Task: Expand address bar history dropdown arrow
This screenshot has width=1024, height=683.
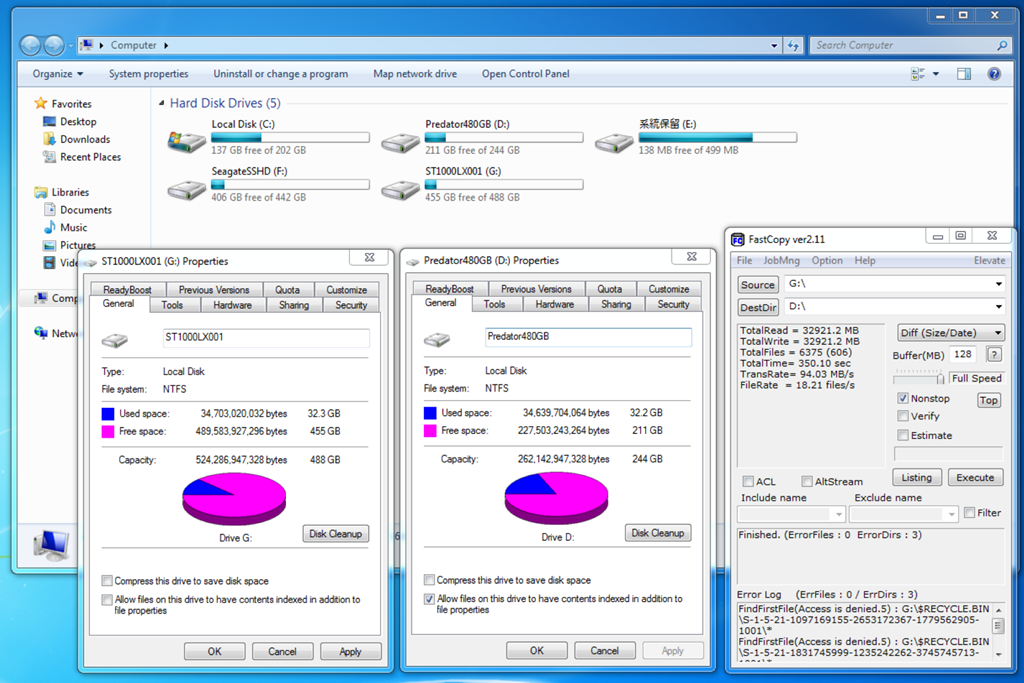Action: pos(775,45)
